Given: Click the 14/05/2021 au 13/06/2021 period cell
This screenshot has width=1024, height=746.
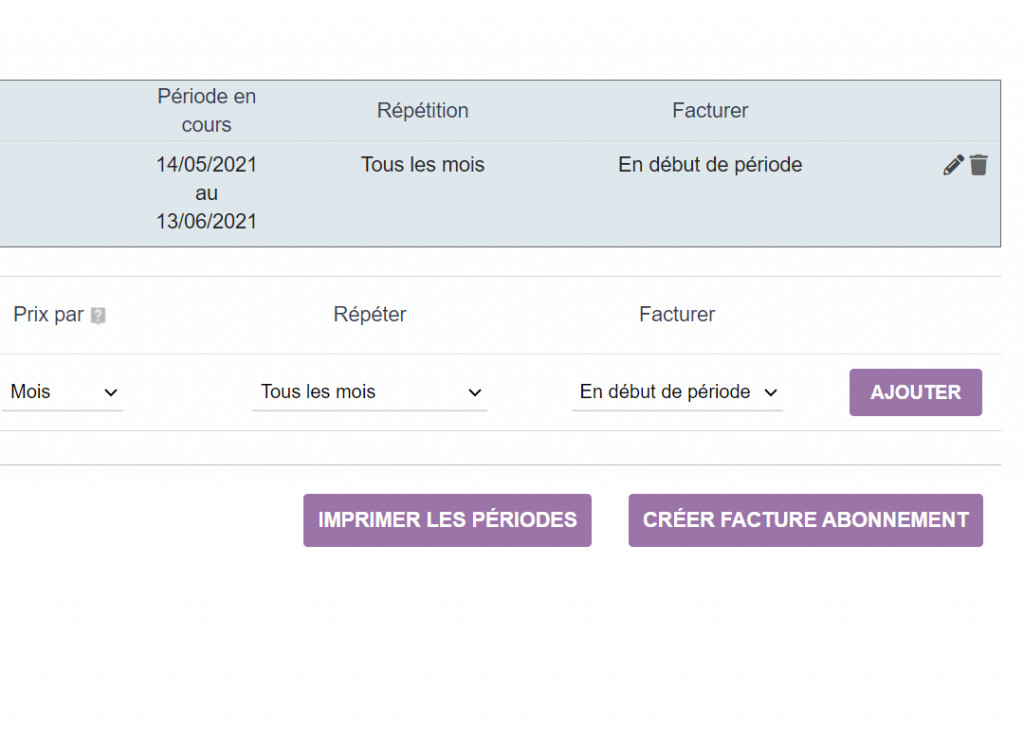Looking at the screenshot, I should (x=207, y=193).
